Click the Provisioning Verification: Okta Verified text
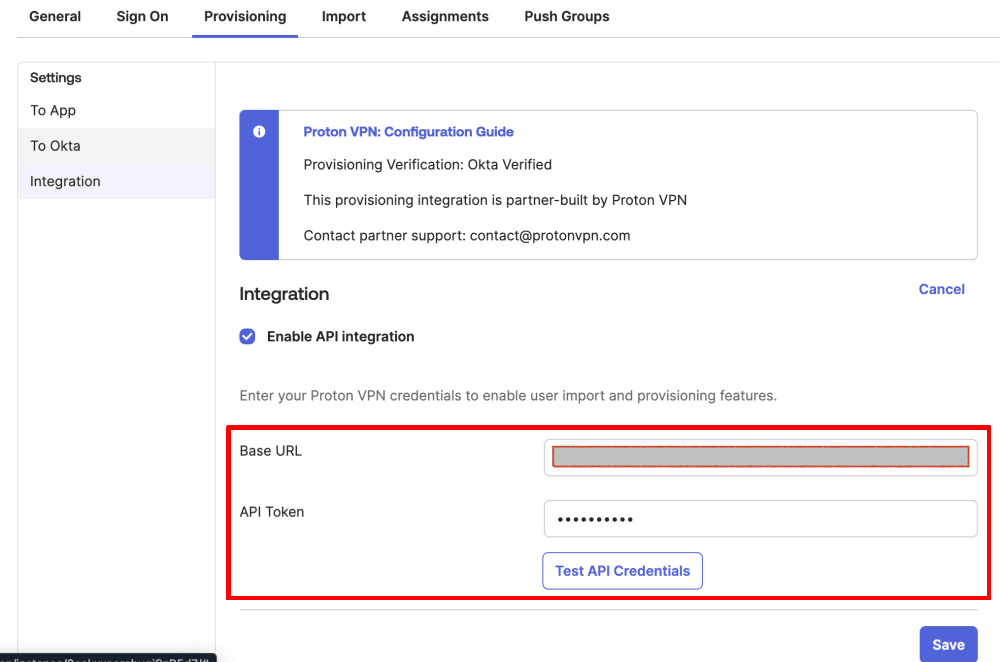This screenshot has height=662, width=1000. 427,165
